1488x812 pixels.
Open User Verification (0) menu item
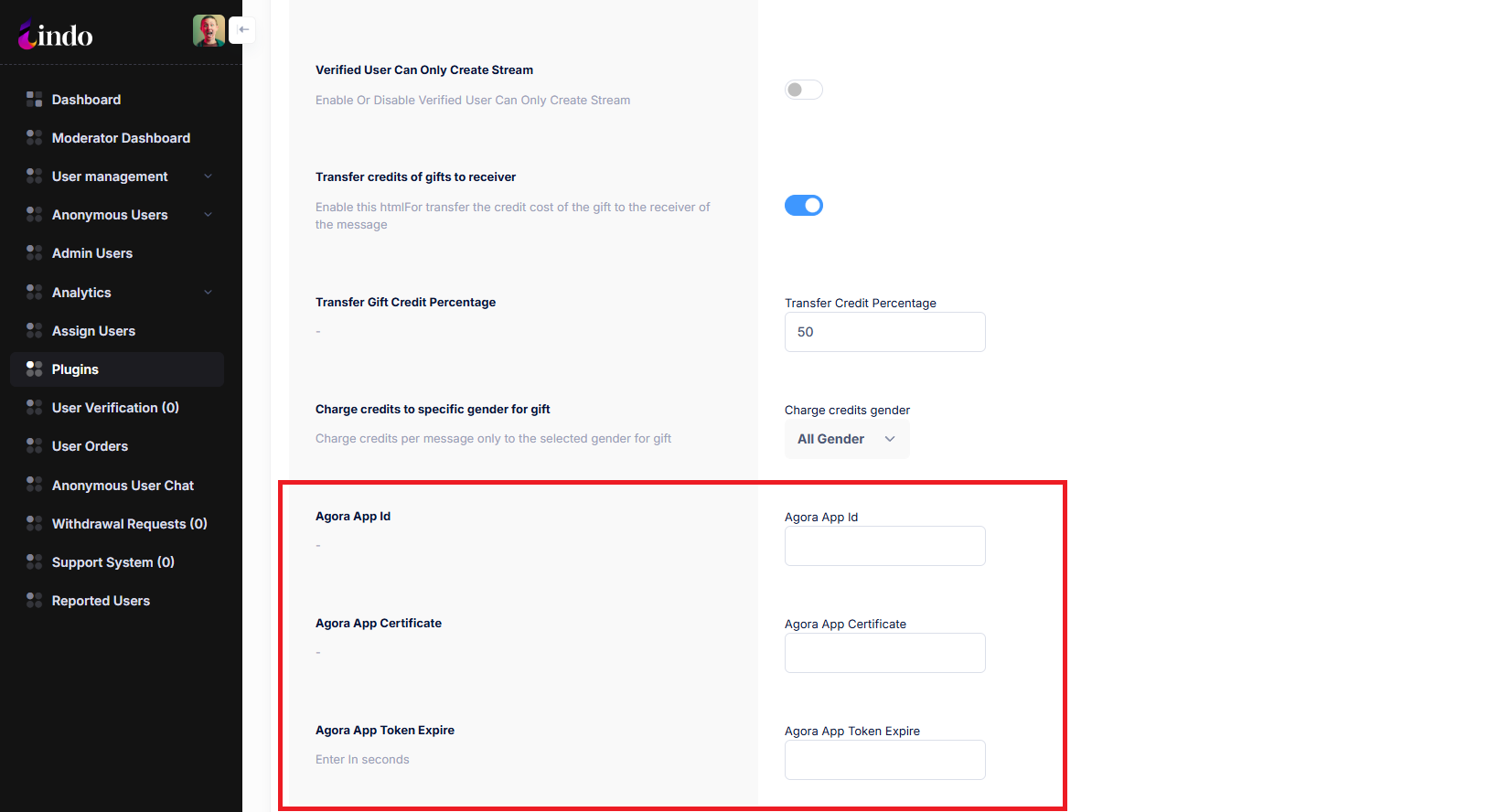point(115,408)
